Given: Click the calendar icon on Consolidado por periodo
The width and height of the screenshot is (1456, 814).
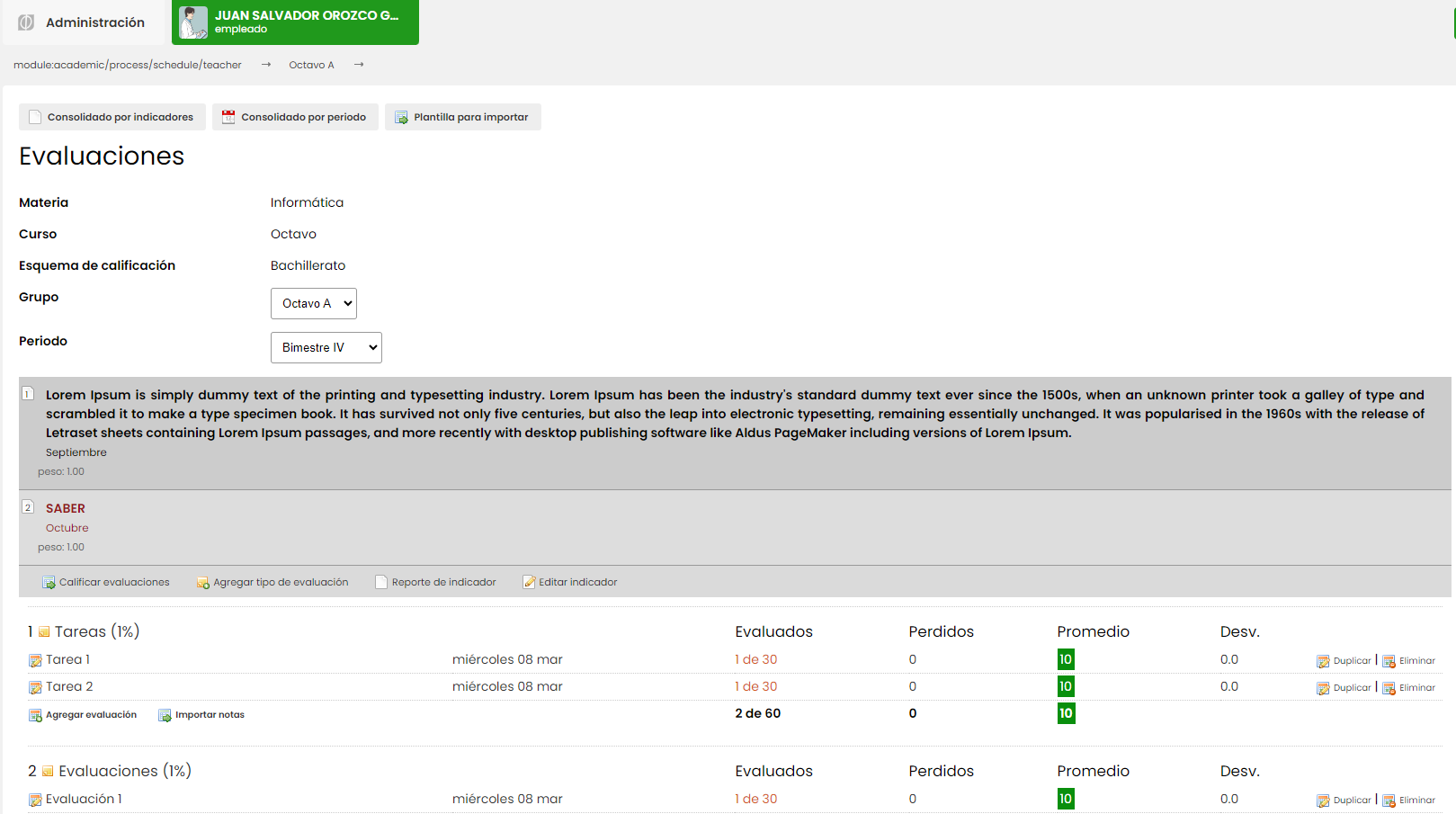Looking at the screenshot, I should (228, 117).
